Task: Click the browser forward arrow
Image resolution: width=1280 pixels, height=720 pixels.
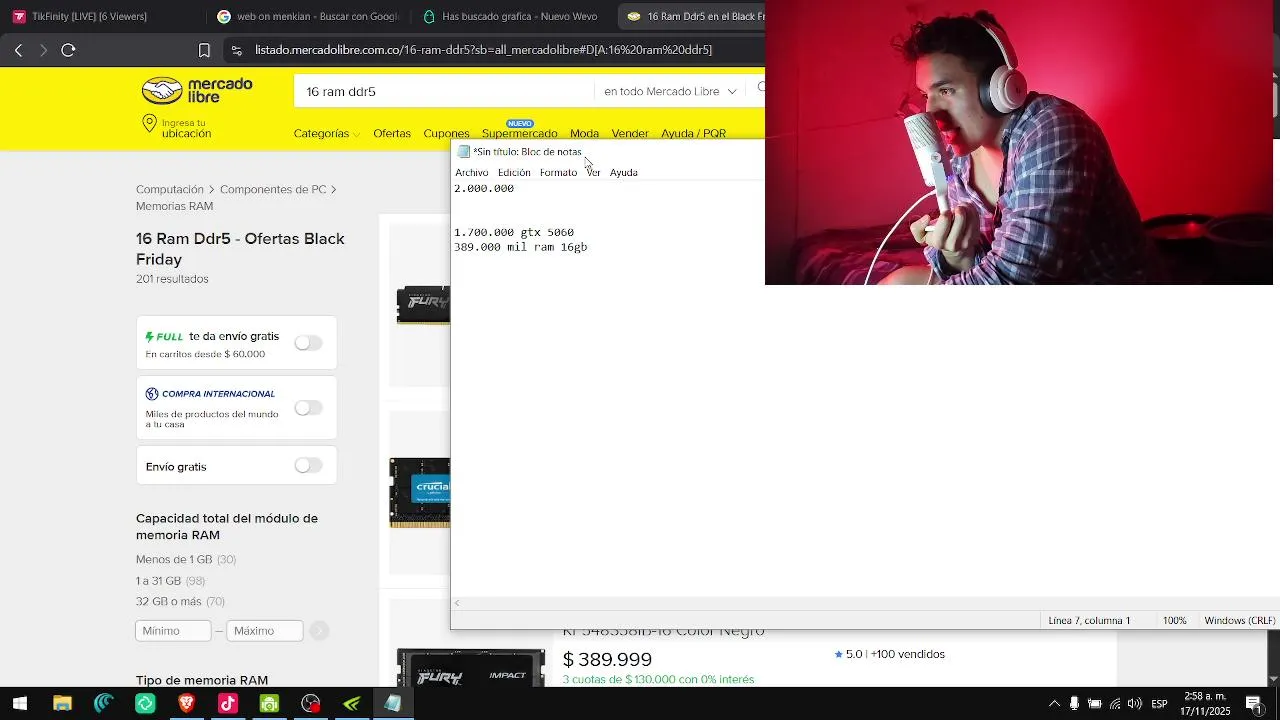Action: coord(43,50)
